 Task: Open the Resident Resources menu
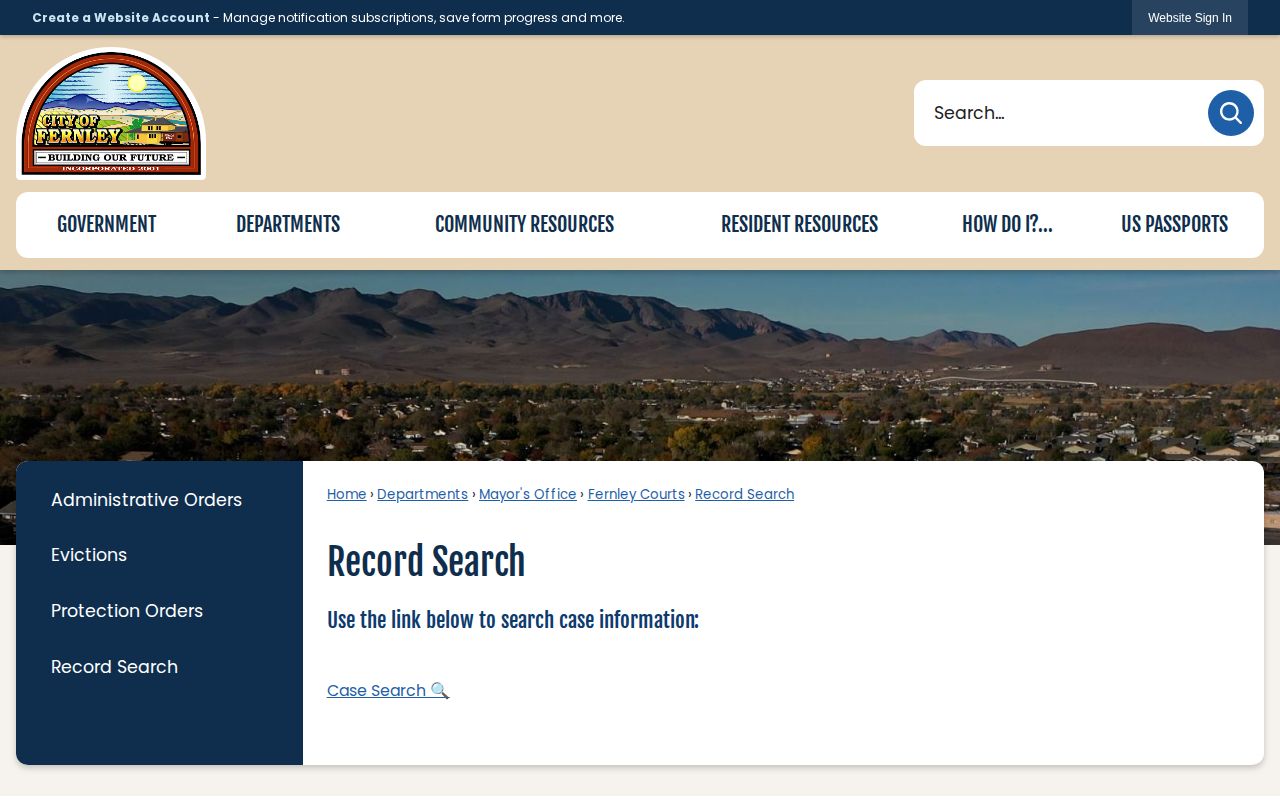[799, 225]
